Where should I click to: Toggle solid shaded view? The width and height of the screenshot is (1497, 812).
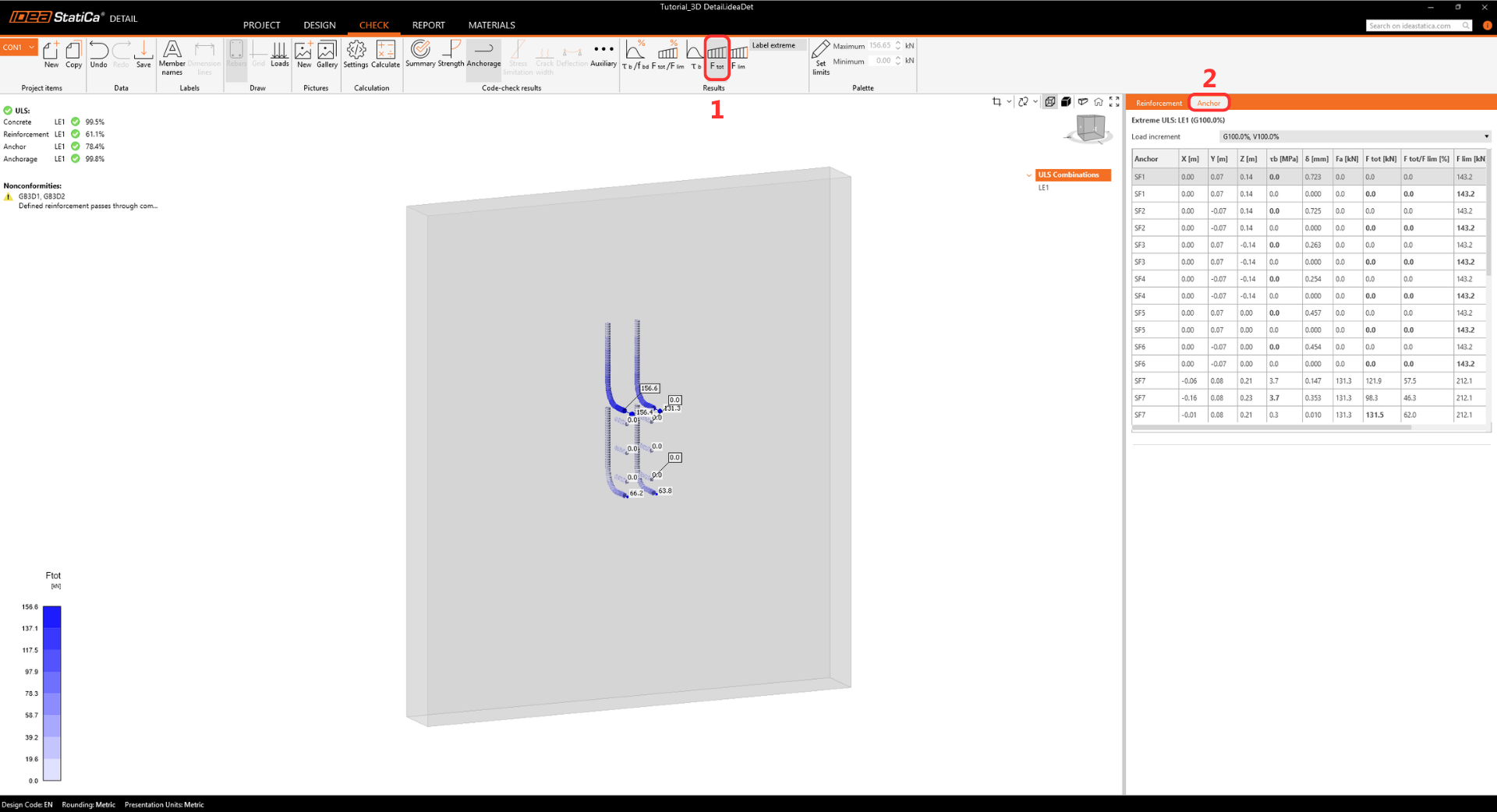tap(1066, 102)
